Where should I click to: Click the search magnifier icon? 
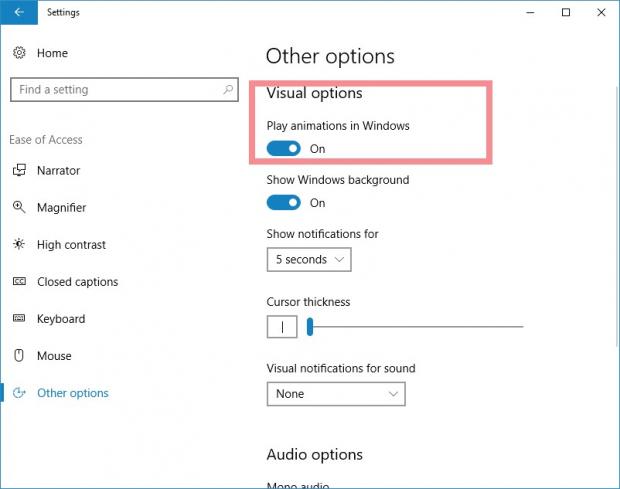pos(227,90)
